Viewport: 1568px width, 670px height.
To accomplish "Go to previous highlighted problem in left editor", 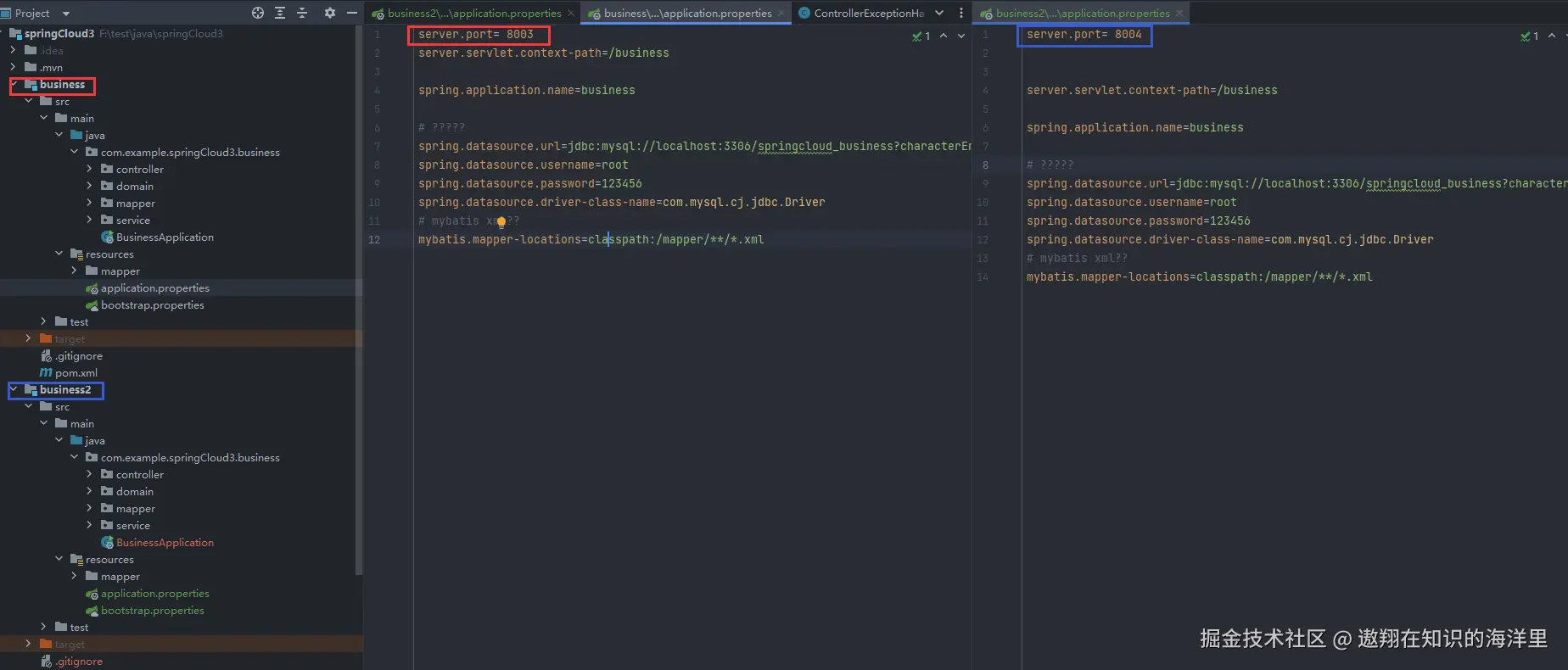I will (944, 36).
